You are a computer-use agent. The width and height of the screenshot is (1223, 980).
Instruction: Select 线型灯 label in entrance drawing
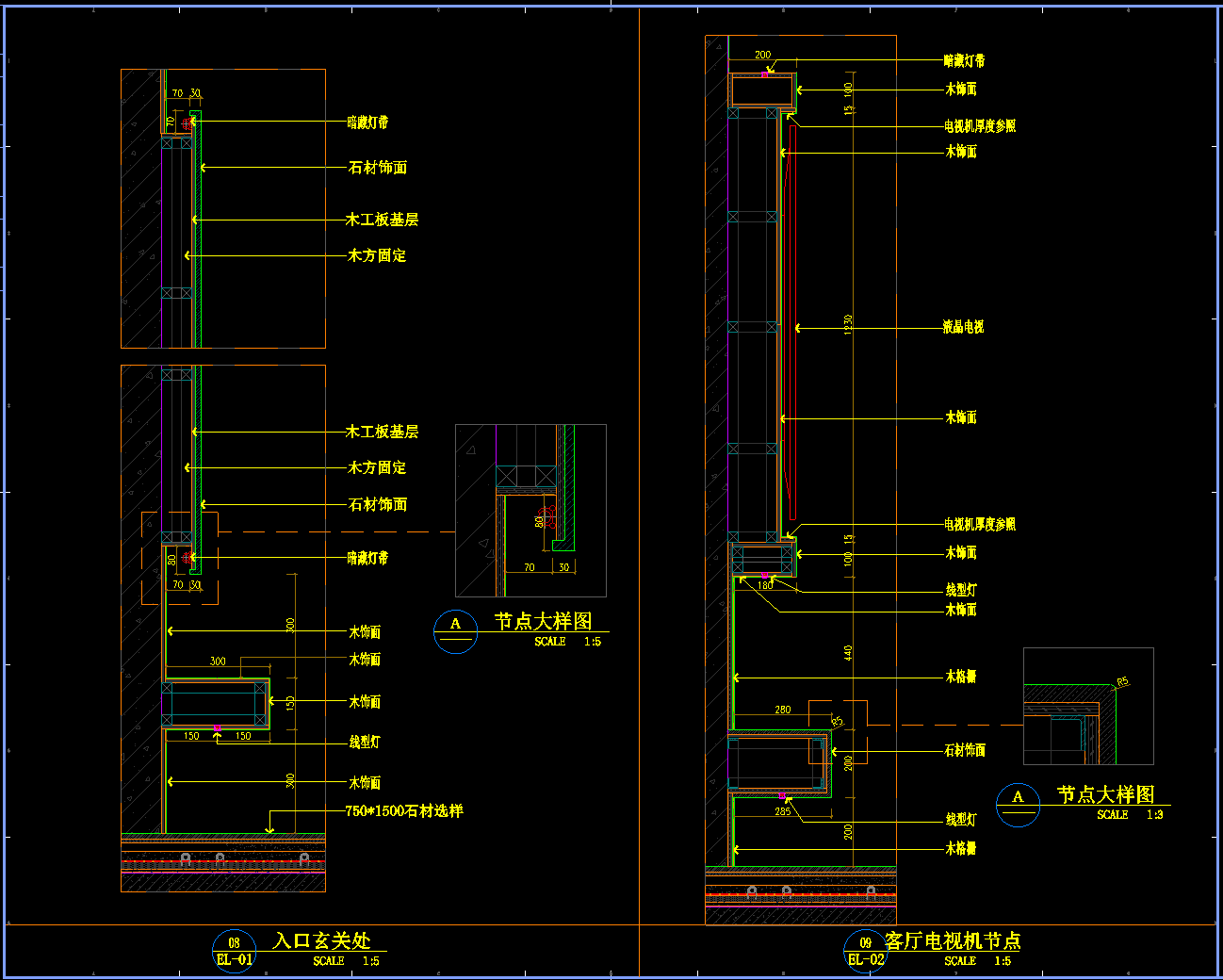click(x=365, y=743)
